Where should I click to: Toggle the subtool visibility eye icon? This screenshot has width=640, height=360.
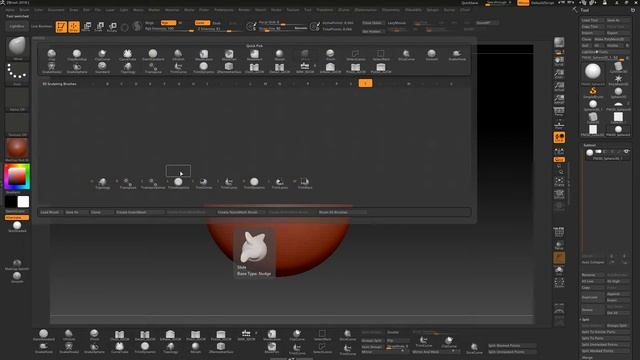626,152
